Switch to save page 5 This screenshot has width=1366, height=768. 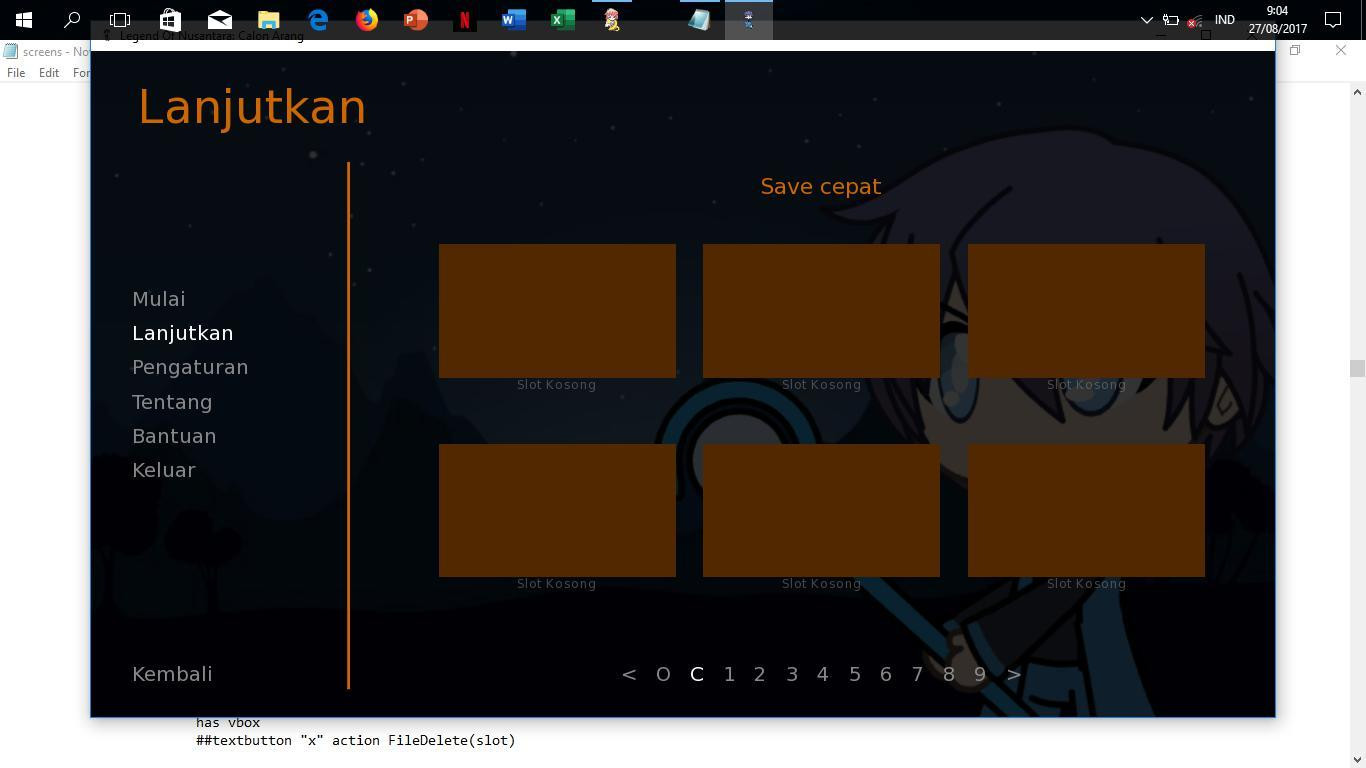tap(855, 674)
